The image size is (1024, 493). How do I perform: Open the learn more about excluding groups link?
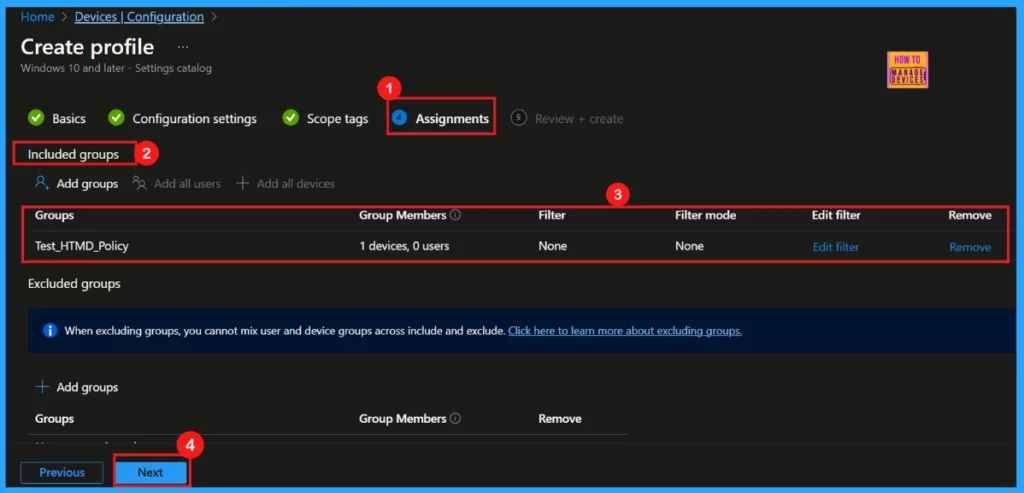click(625, 331)
